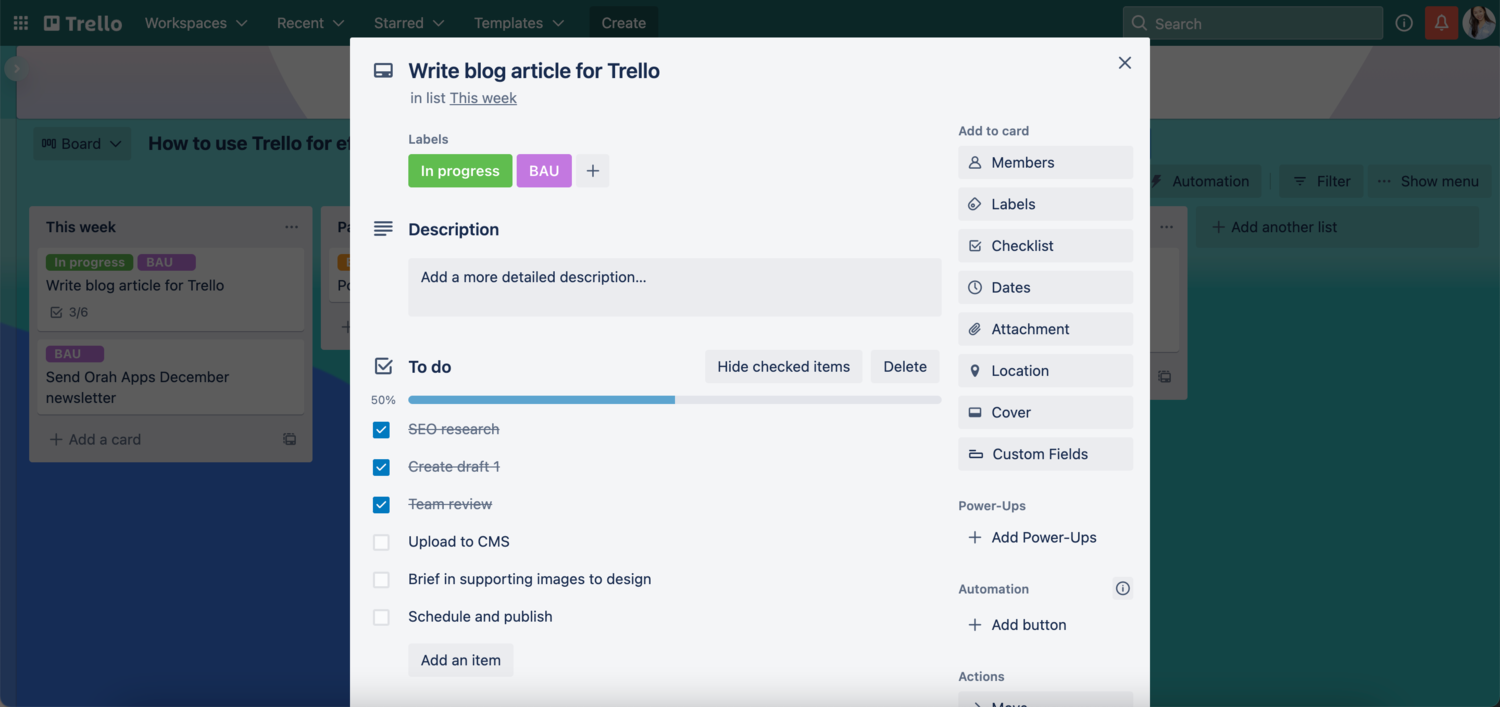Uncheck the SEO research checklist item
The width and height of the screenshot is (1500, 707).
tap(381, 429)
